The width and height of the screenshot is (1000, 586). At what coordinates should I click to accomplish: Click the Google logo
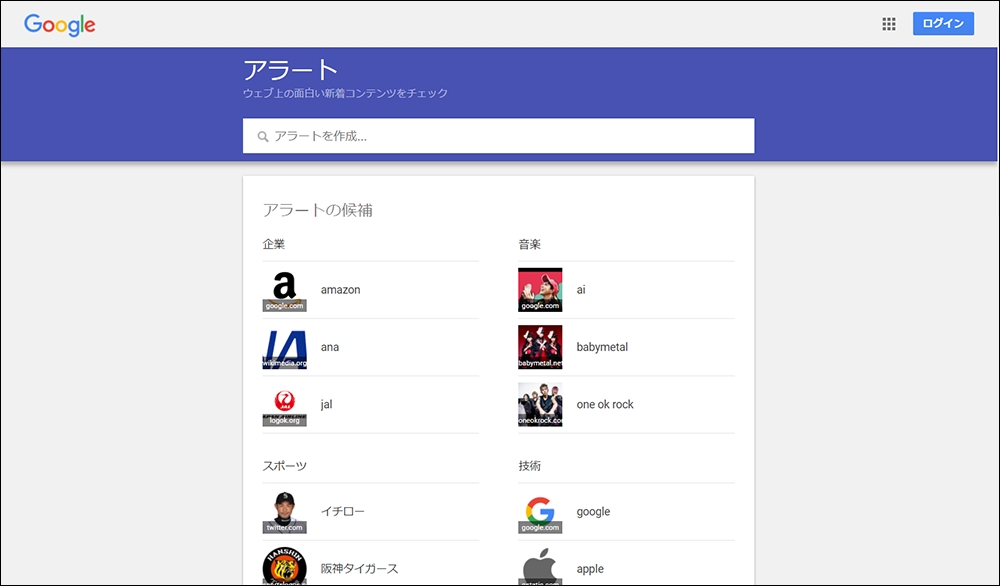(x=59, y=25)
